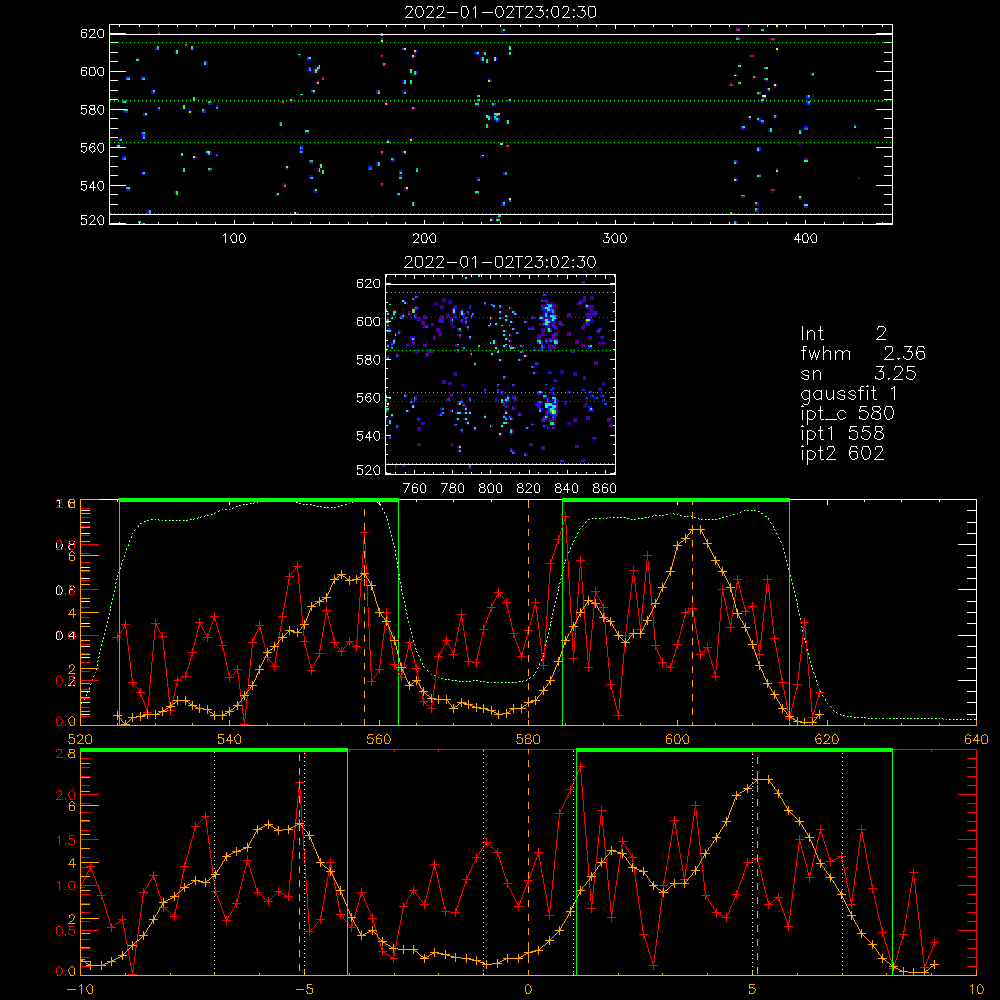
Task: Click x-axis label -10 on bottom plot
Action: [x=80, y=990]
